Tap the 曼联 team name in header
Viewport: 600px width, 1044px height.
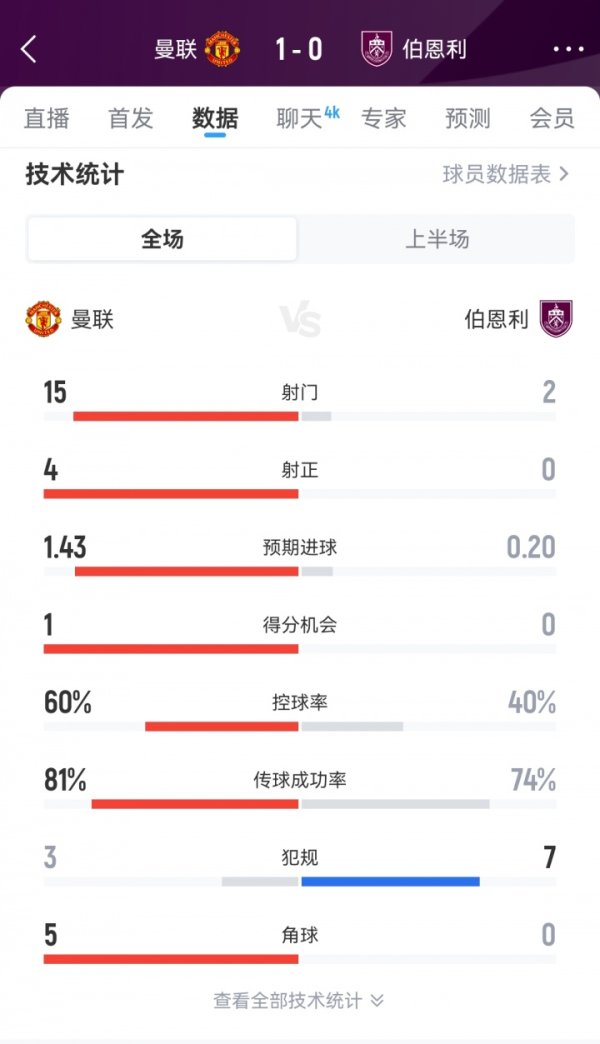point(176,49)
